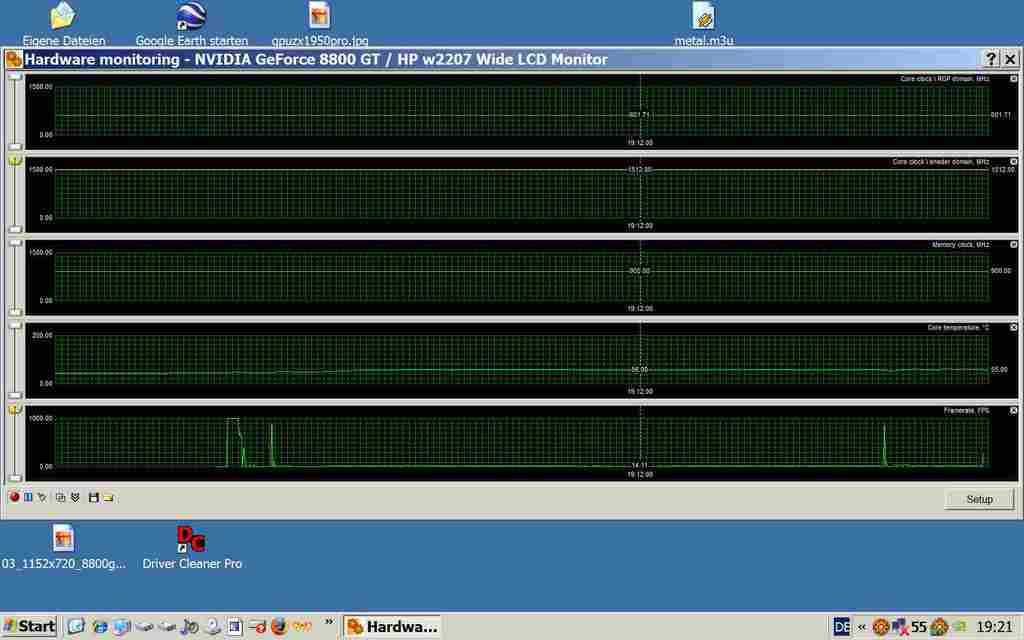1024x640 pixels.
Task: Expand hidden quick launch items with the chevron
Action: pos(328,622)
